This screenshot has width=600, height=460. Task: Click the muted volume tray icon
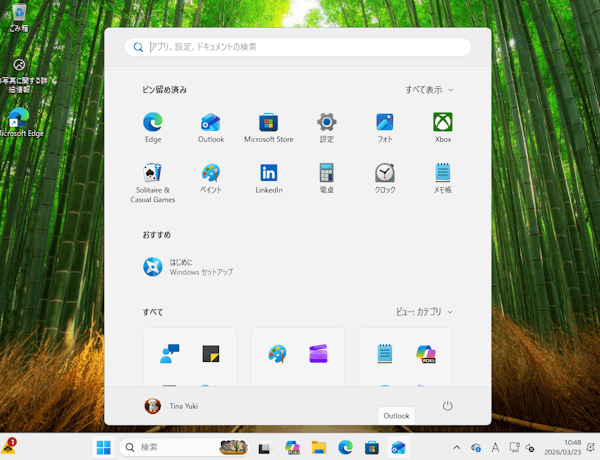[530, 447]
